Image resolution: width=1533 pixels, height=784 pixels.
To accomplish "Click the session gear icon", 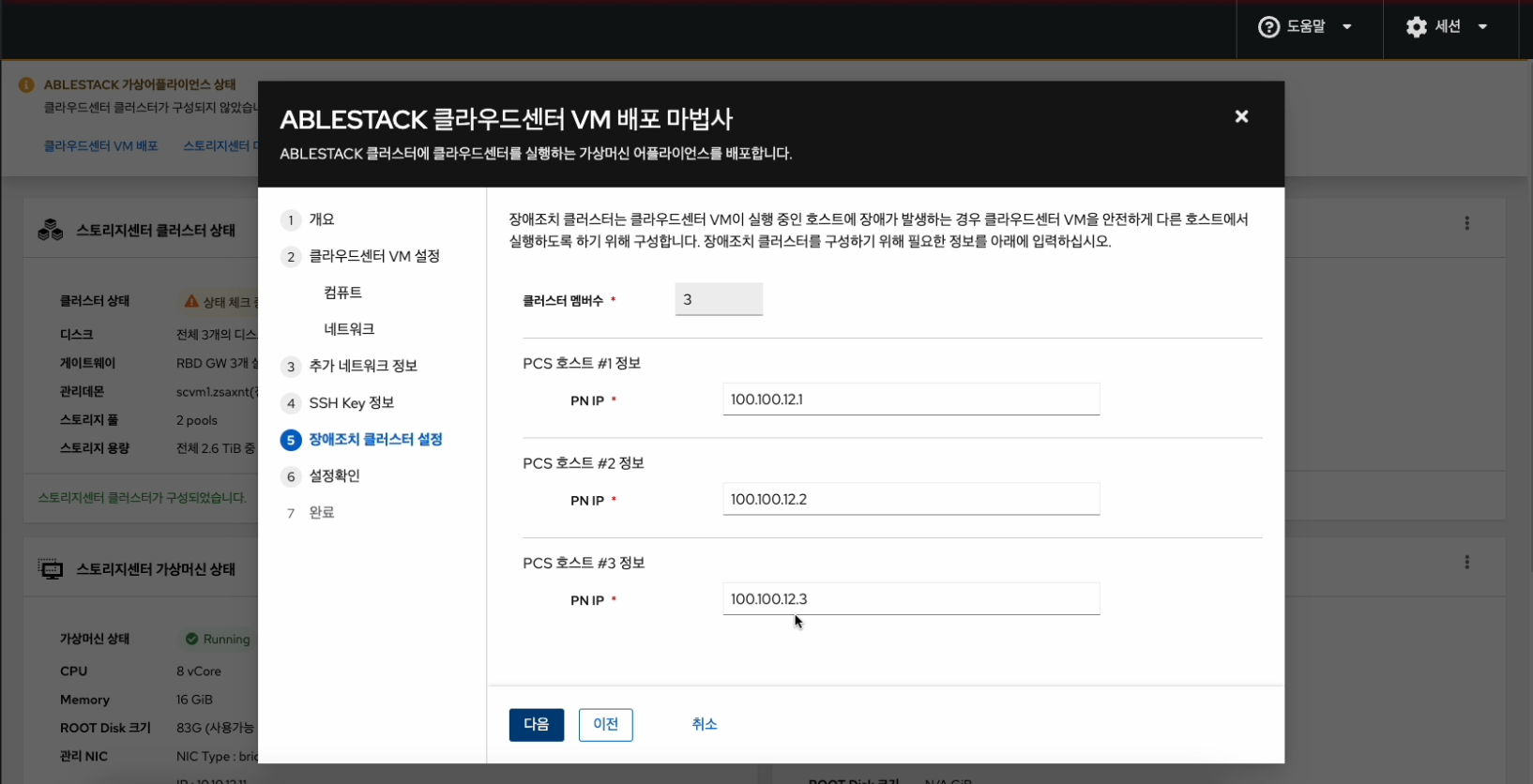I will pyautogui.click(x=1416, y=27).
